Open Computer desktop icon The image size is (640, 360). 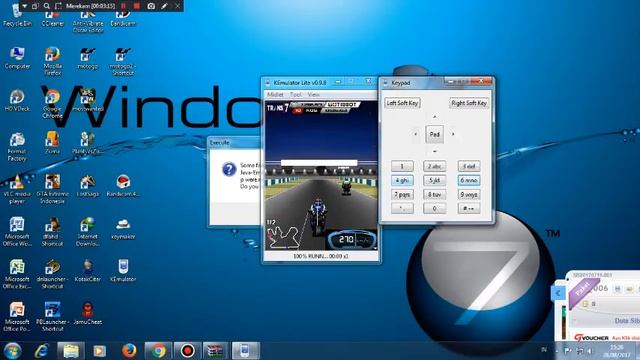point(17,58)
